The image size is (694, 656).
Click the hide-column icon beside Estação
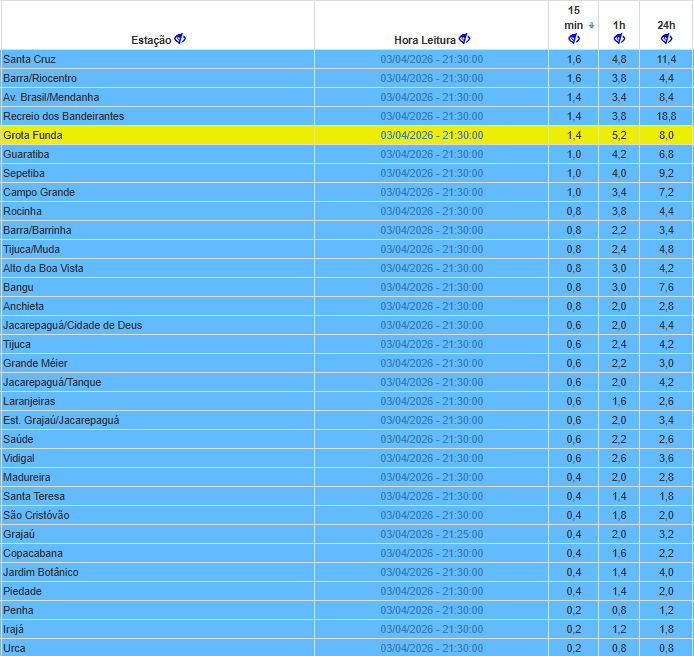[180, 39]
